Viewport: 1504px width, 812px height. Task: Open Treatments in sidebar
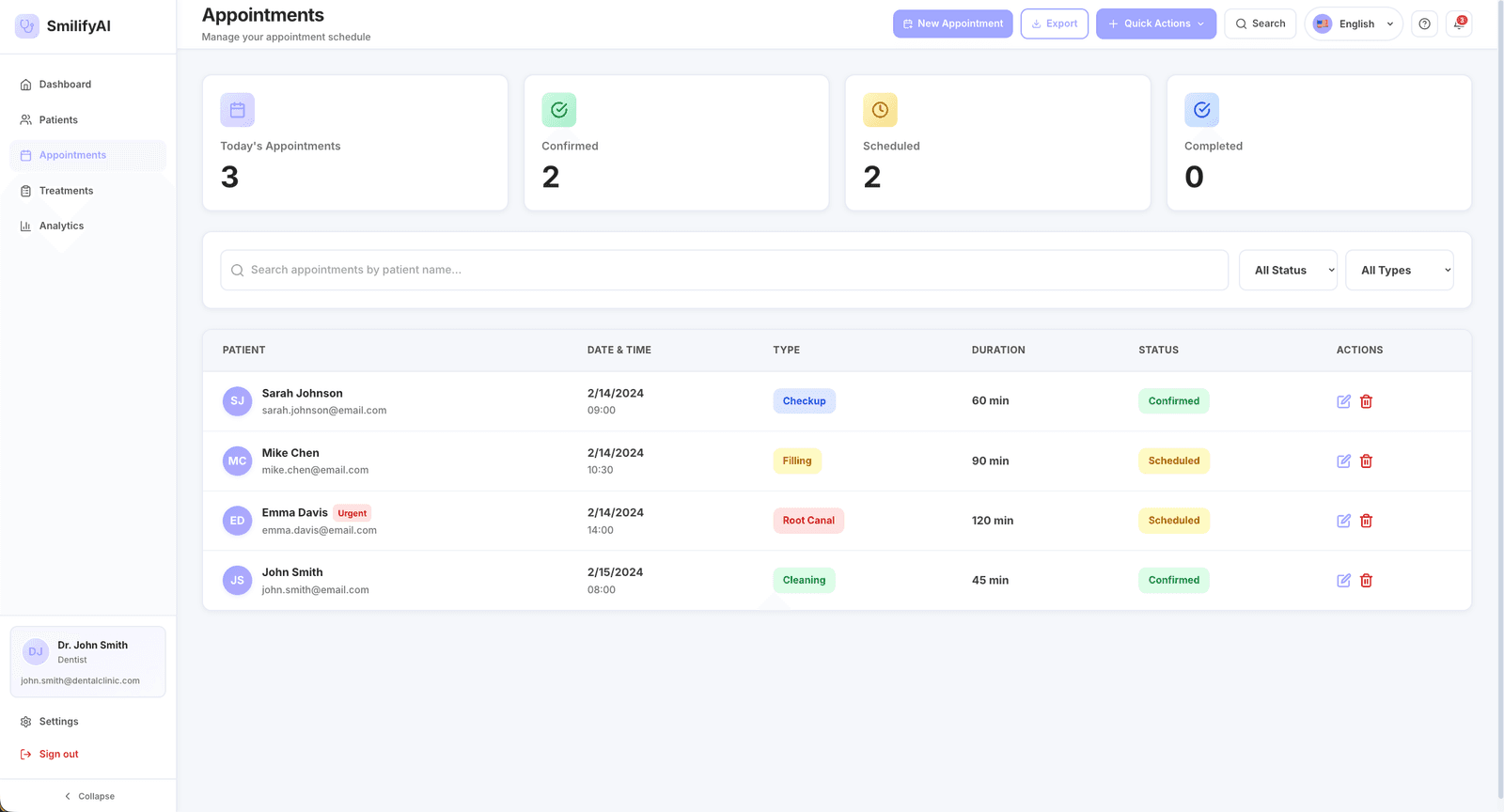coord(87,191)
